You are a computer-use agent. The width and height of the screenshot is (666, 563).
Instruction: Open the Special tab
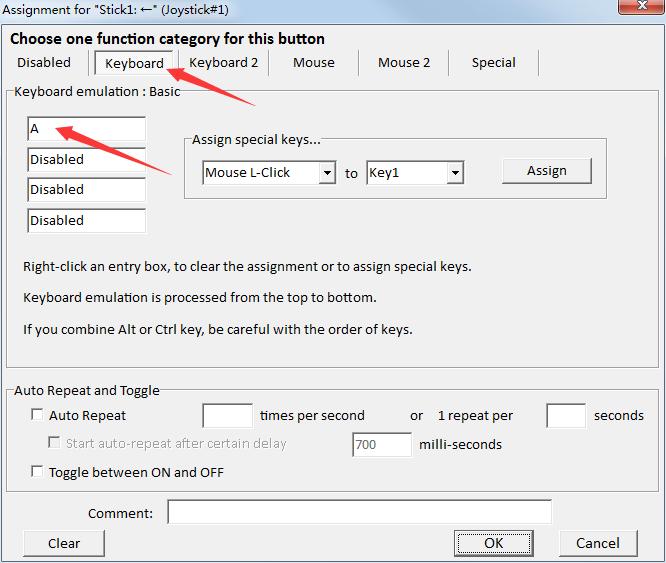point(494,62)
